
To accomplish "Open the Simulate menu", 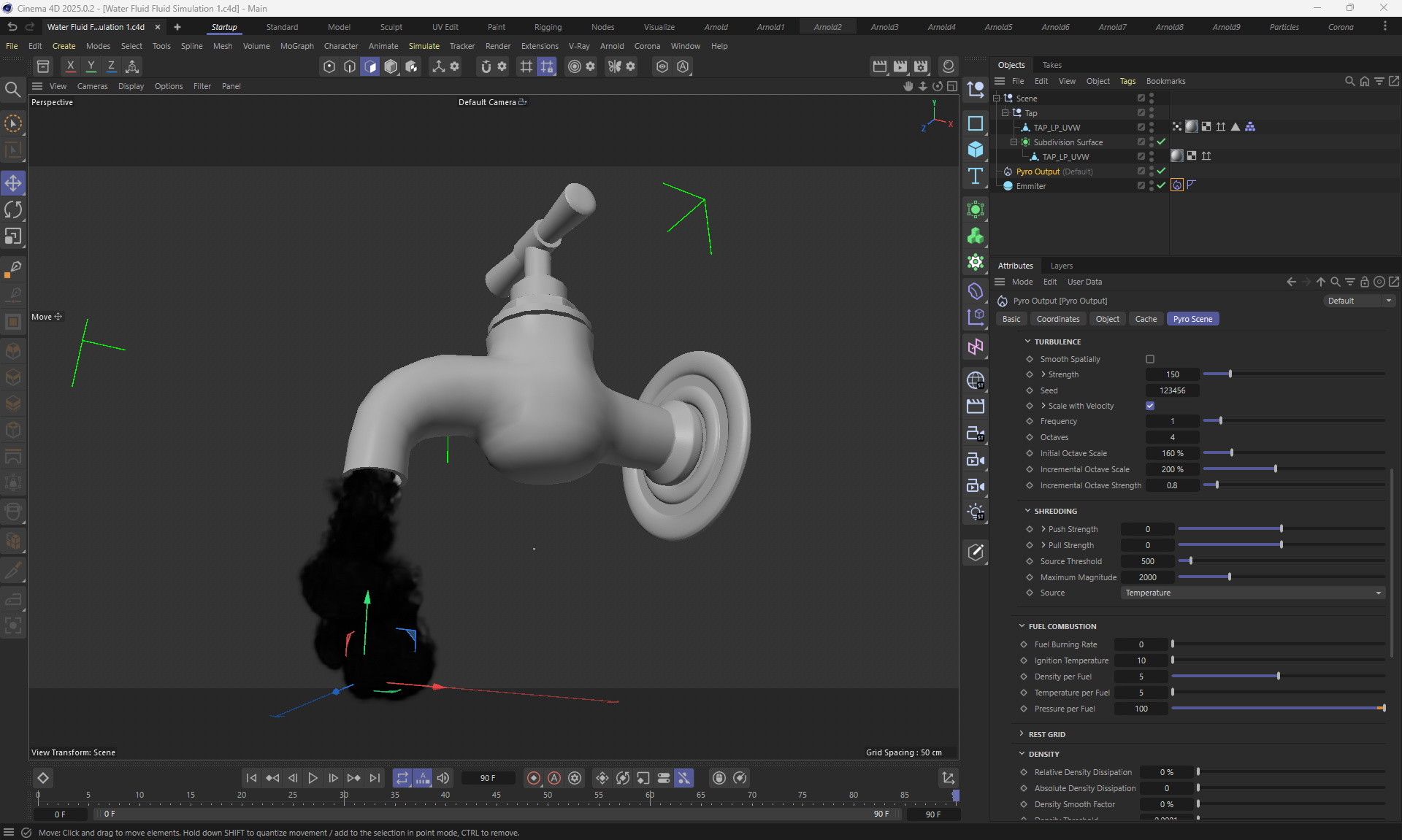I will pos(424,46).
